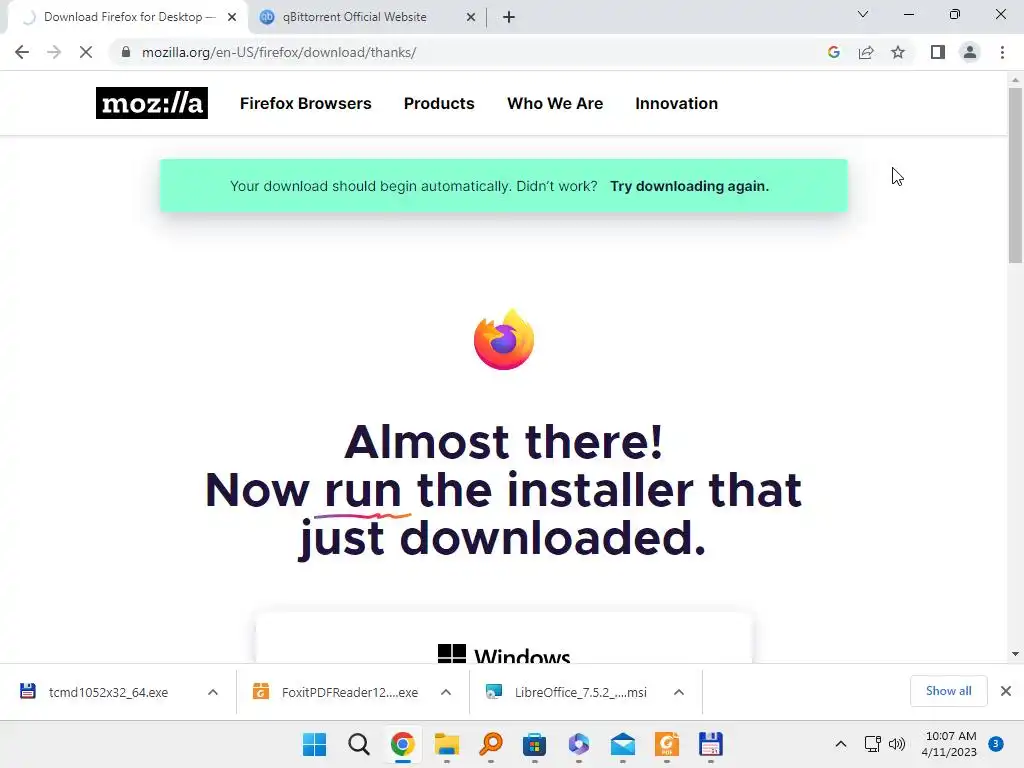Viewport: 1024px width, 768px height.
Task: Open File Explorer from the taskbar
Action: [x=447, y=744]
